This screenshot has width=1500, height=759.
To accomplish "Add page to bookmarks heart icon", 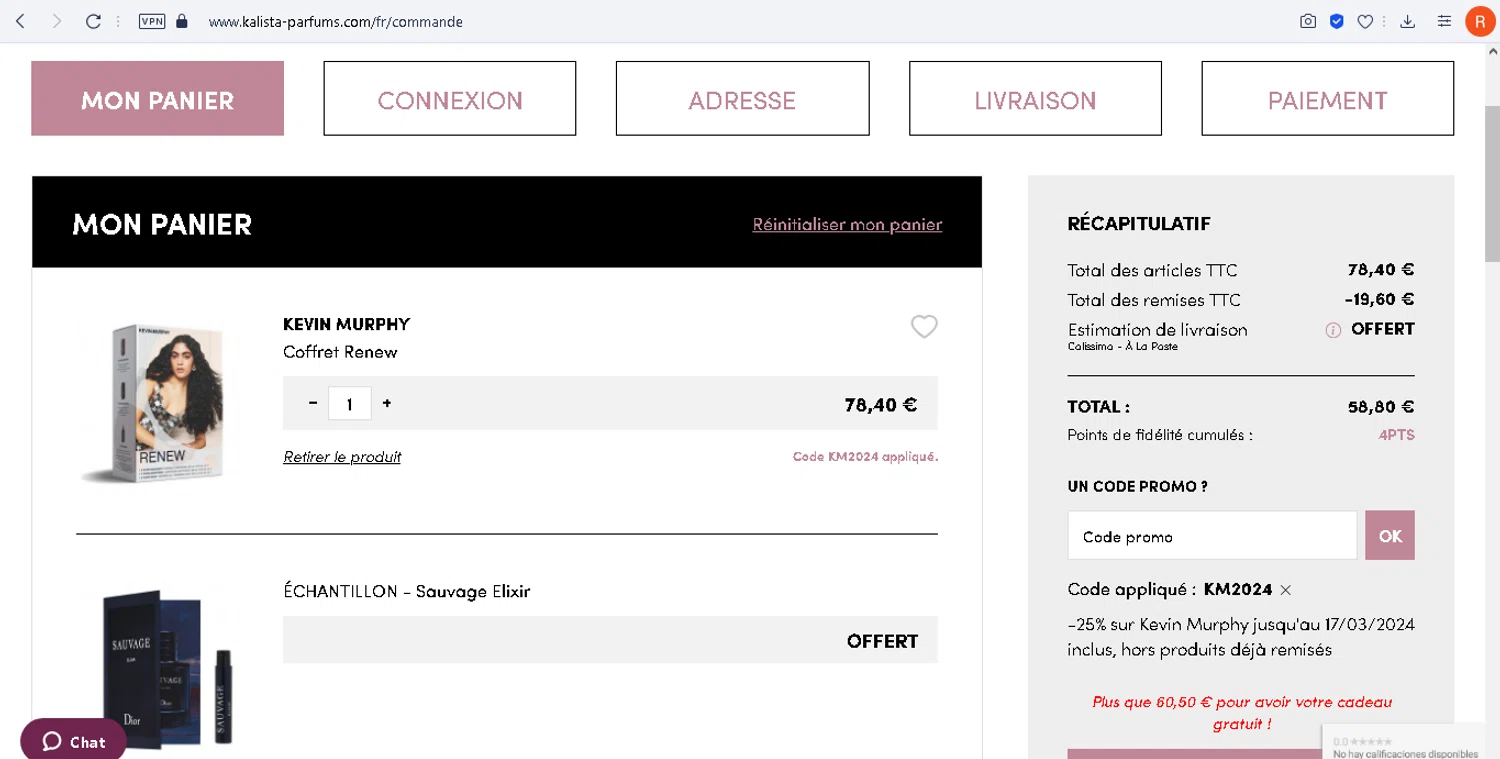I will pos(1365,21).
